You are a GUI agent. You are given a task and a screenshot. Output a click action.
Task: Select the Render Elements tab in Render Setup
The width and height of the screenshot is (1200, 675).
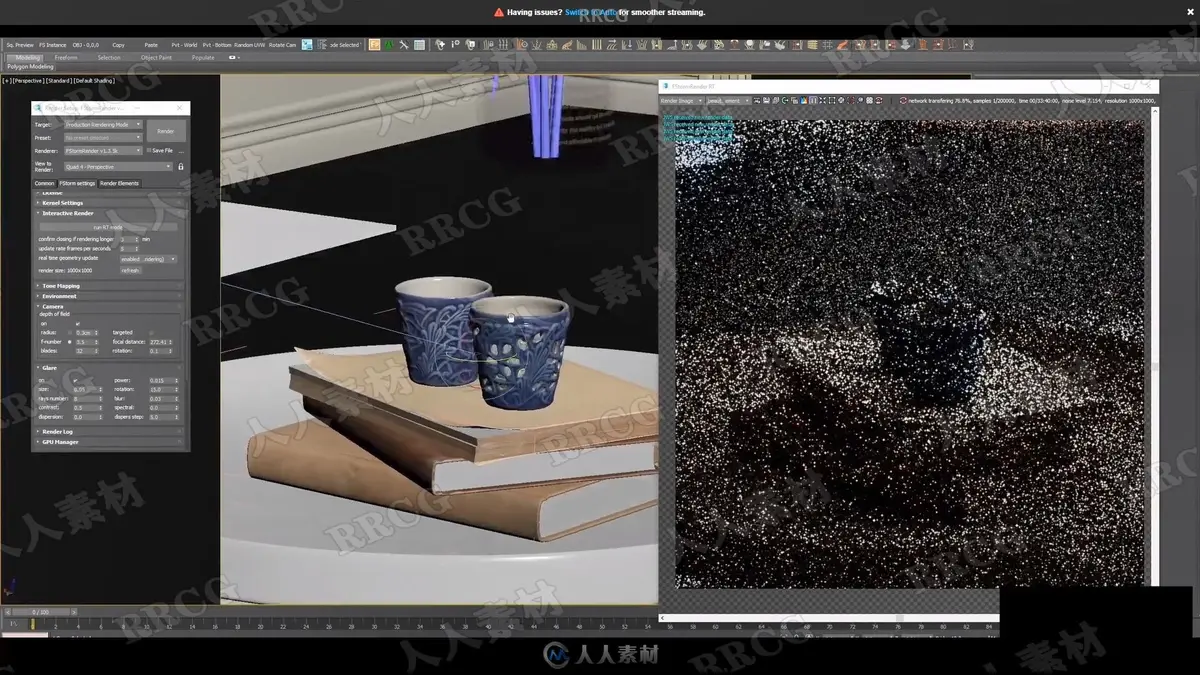point(120,184)
